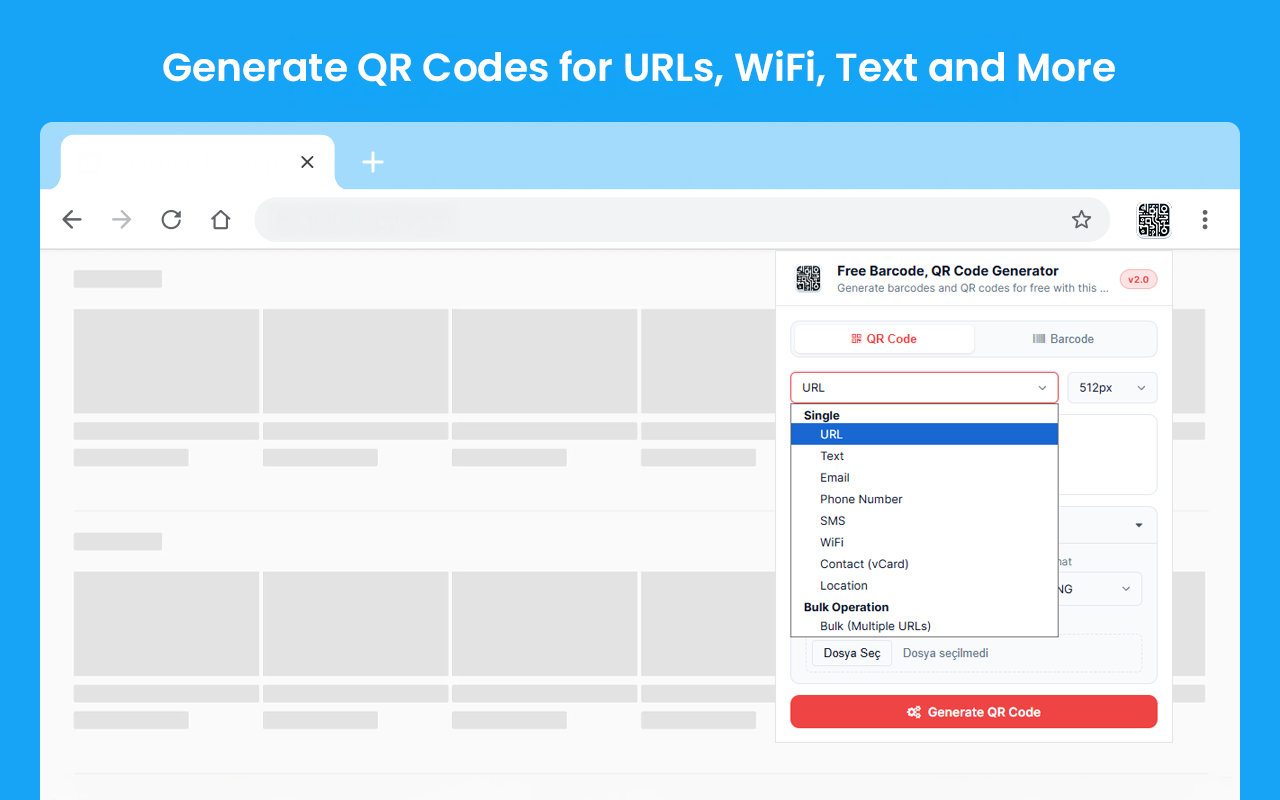The width and height of the screenshot is (1280, 800).
Task: Select SMS from the type list
Action: 832,520
